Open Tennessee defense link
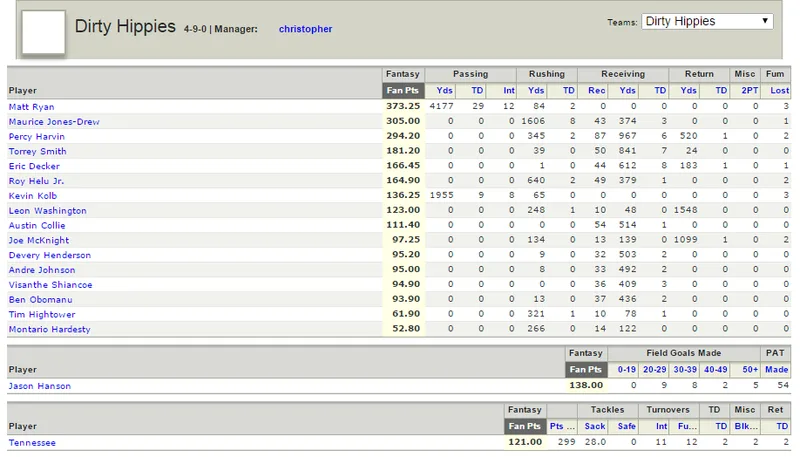The image size is (800, 457). click(32, 442)
